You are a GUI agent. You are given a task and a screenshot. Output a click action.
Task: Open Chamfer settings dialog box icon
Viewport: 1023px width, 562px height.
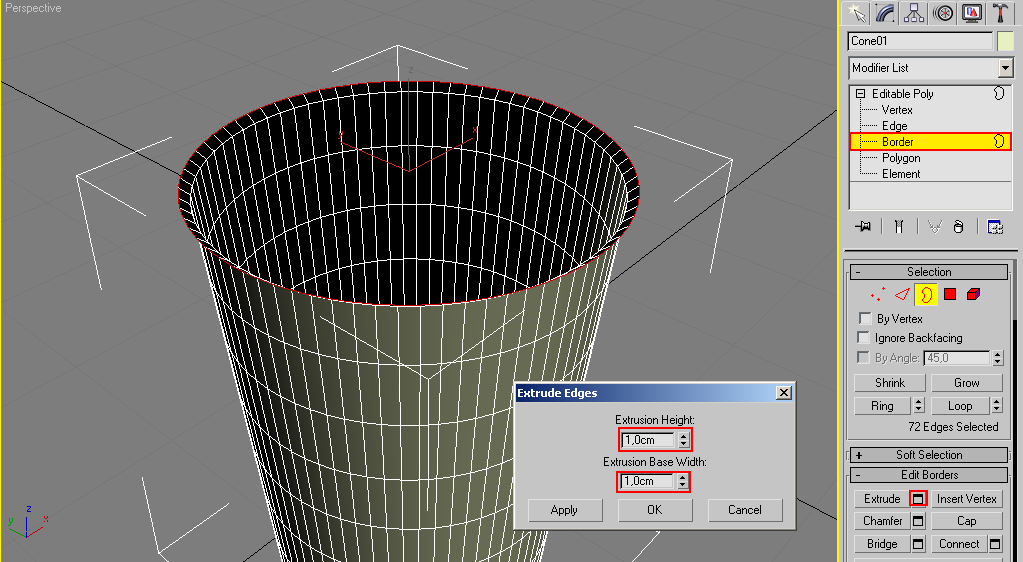click(918, 521)
